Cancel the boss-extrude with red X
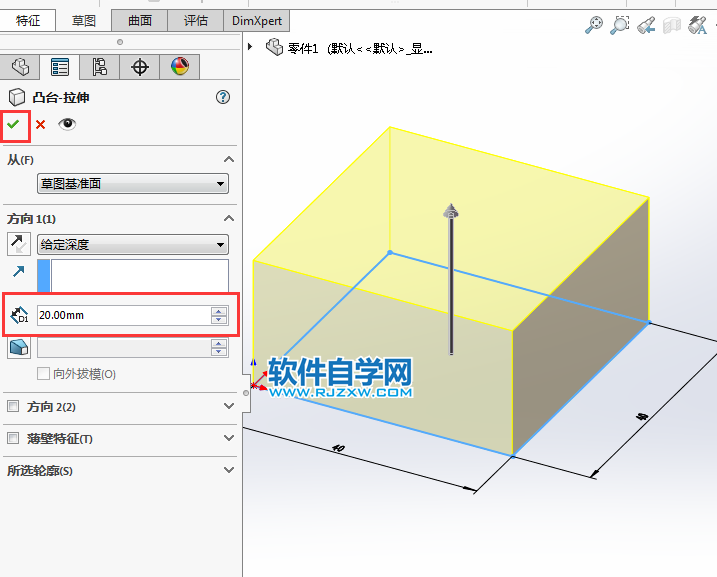Screen dimensions: 717x577 pos(40,124)
